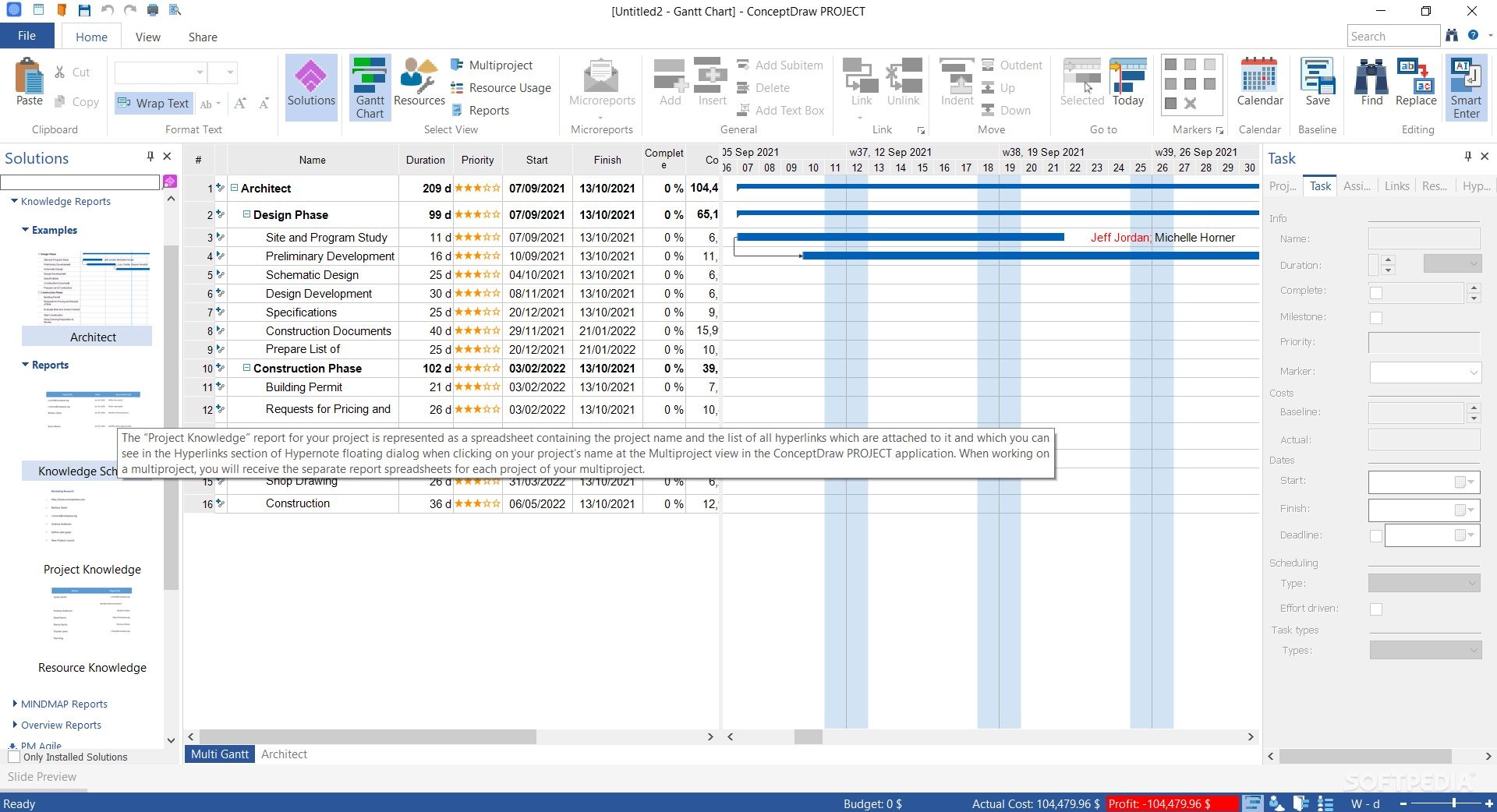Image resolution: width=1497 pixels, height=812 pixels.
Task: Jump to Today on the timeline
Action: (1128, 83)
